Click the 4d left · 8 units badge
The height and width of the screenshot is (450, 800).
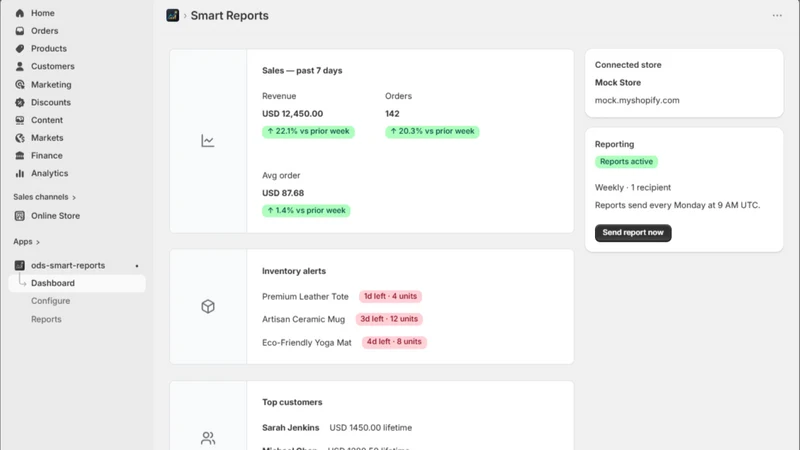(394, 342)
